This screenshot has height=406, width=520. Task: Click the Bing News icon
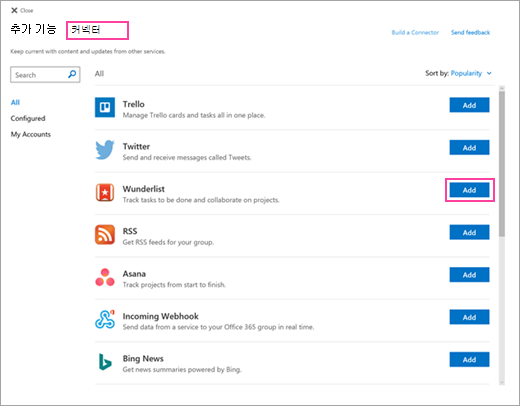click(105, 362)
